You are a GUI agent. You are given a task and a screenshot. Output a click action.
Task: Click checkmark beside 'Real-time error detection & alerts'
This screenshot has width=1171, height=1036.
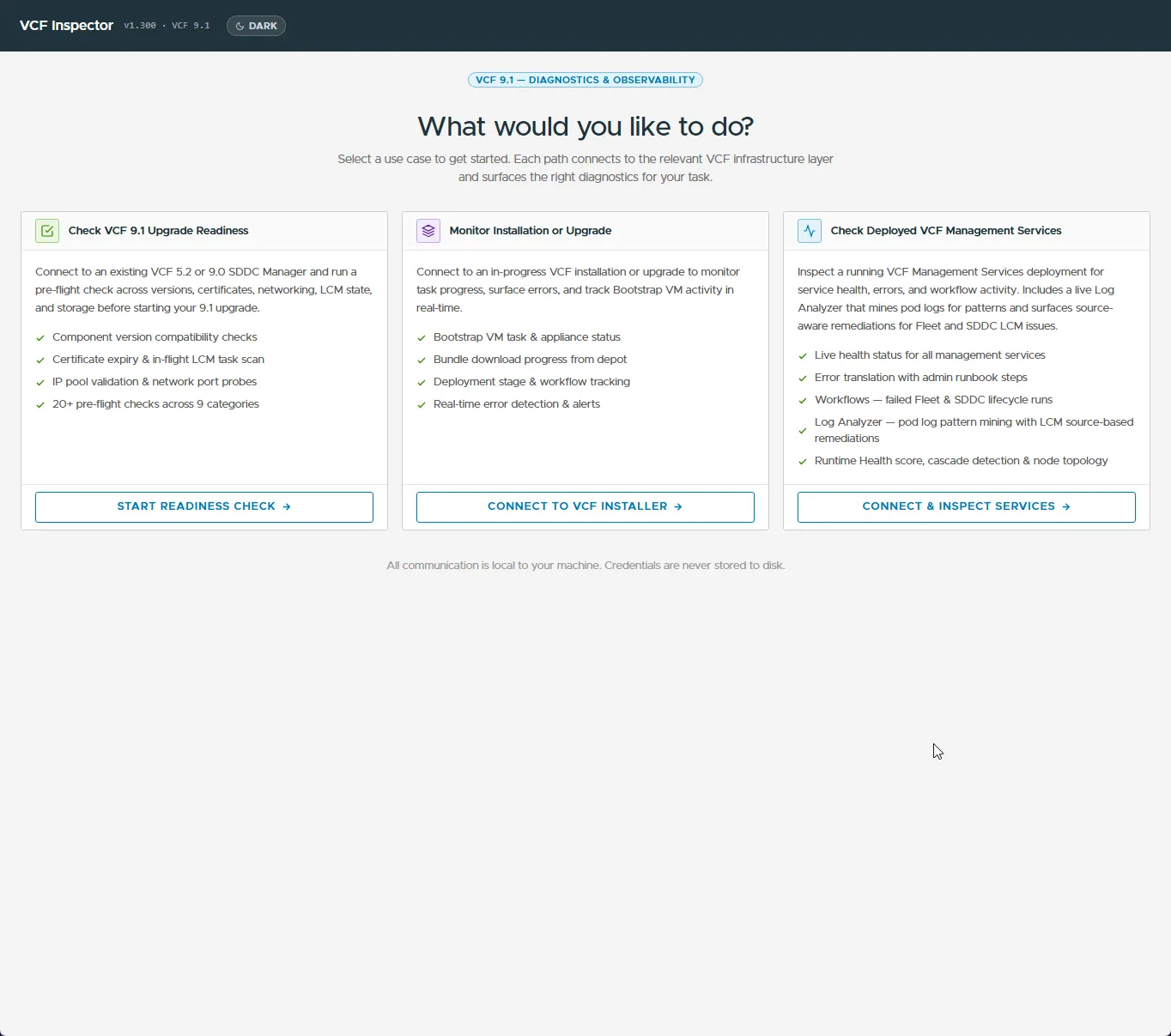click(422, 405)
